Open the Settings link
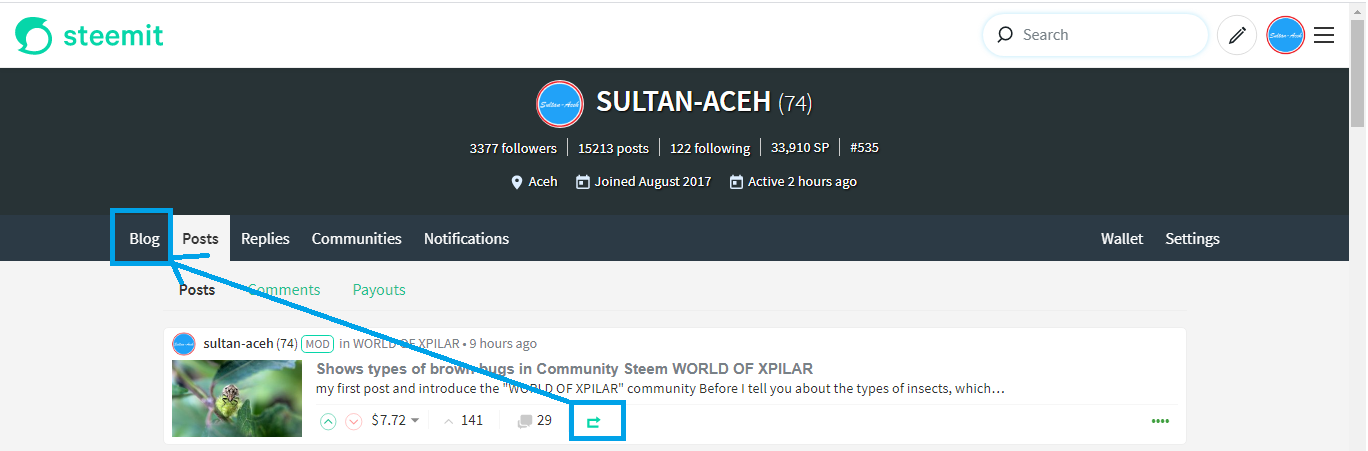Screen dimensions: 1368x451 [1192, 238]
